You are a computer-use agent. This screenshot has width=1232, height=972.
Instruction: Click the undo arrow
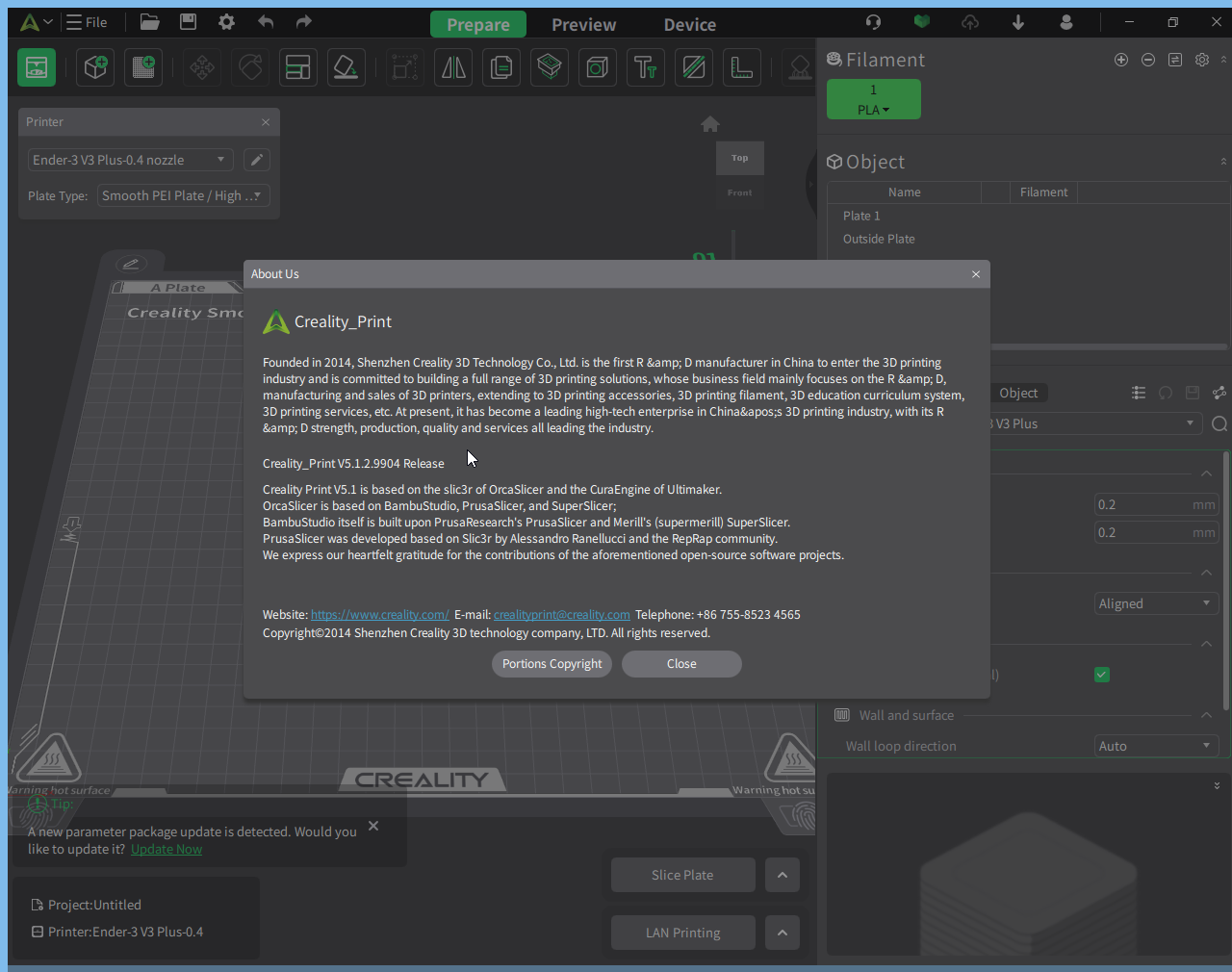click(266, 22)
